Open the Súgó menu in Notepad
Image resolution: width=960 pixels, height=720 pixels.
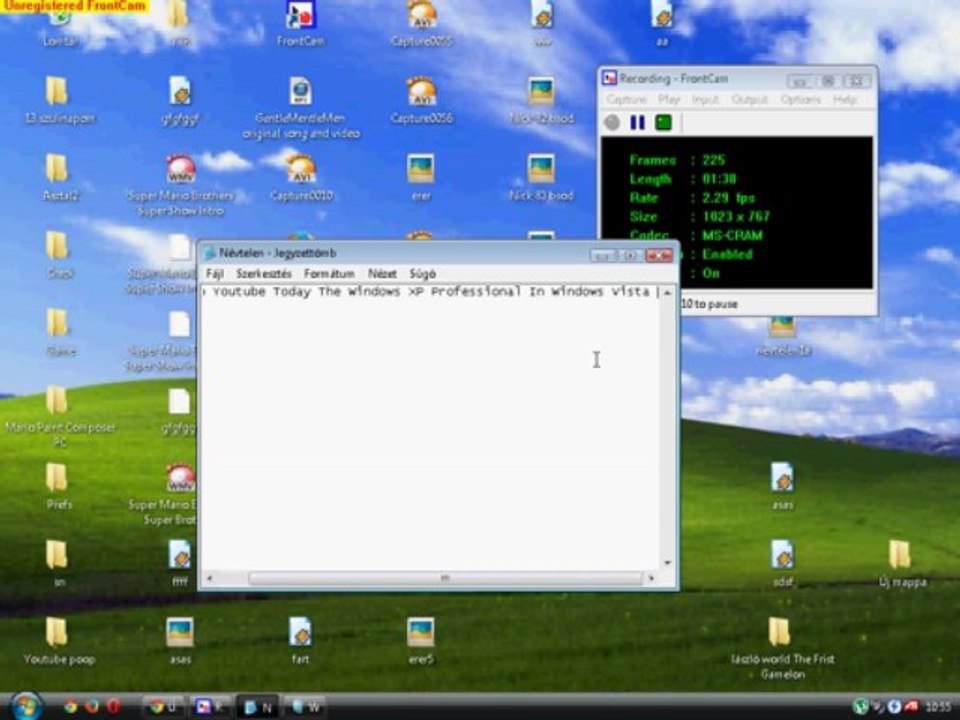422,274
